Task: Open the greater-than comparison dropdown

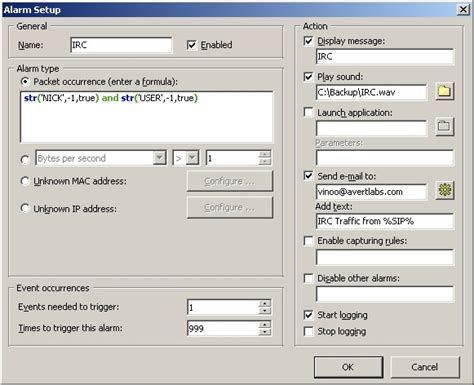Action: pyautogui.click(x=192, y=158)
